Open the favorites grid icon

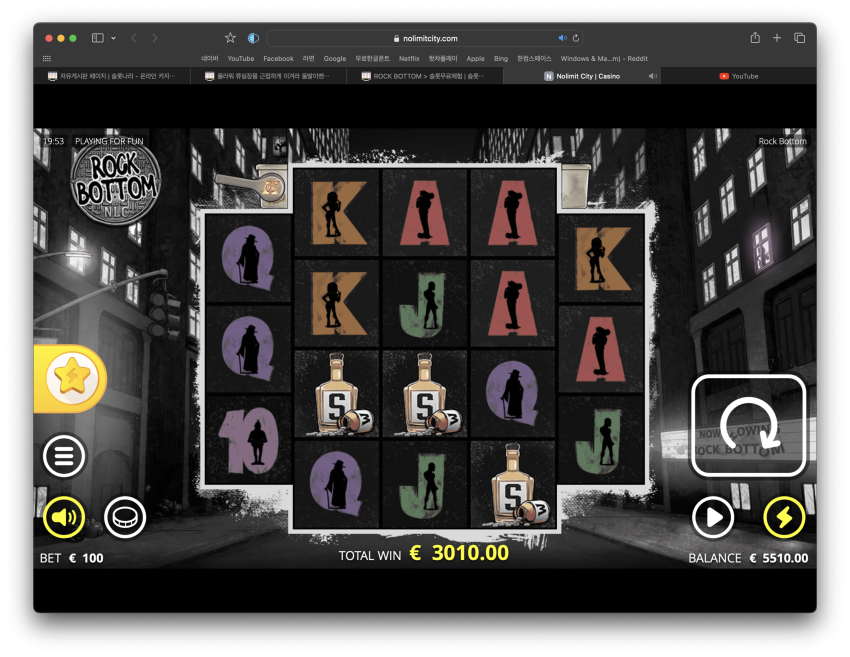[x=47, y=59]
